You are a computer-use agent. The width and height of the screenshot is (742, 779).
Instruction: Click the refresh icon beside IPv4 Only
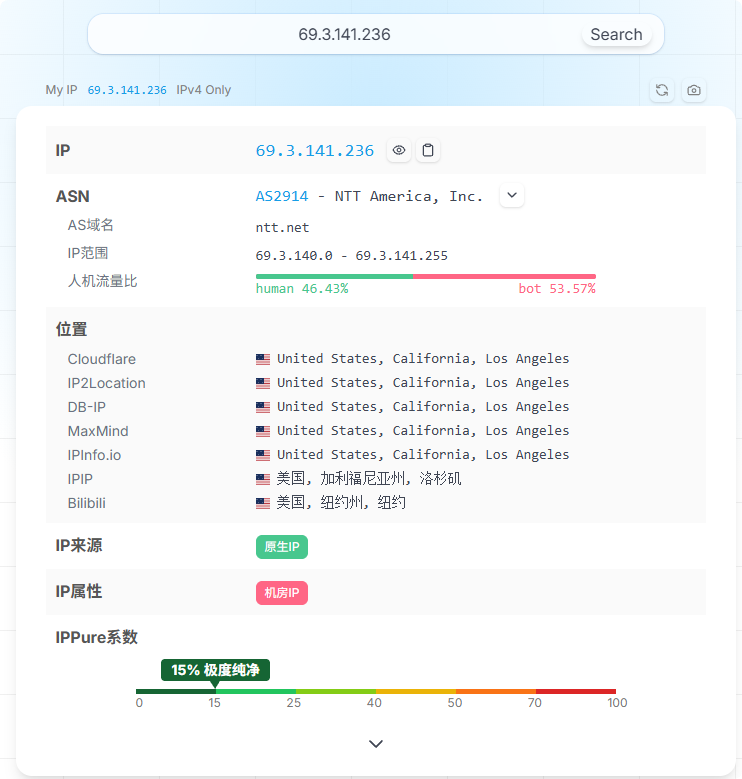662,90
